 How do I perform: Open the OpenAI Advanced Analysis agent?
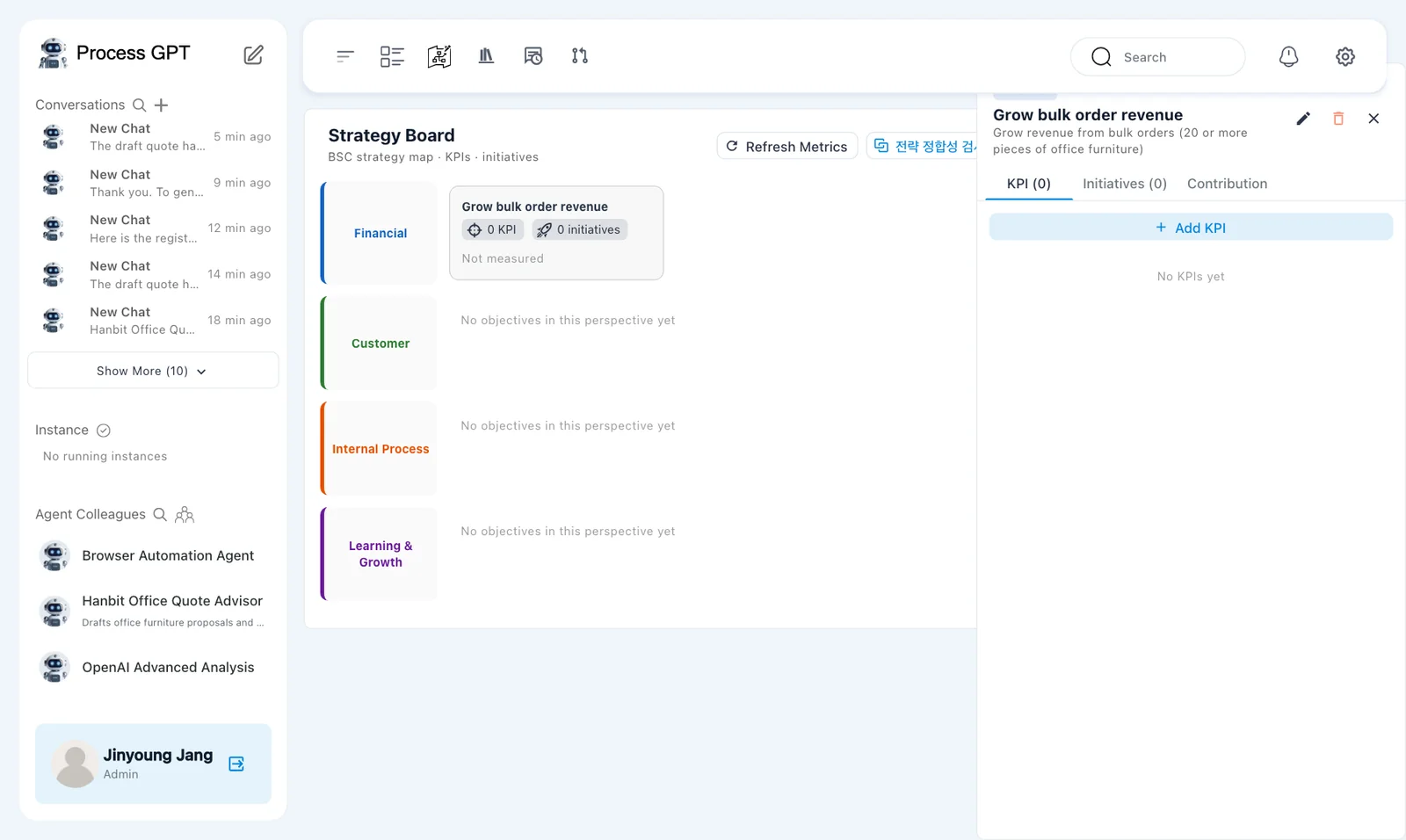point(154,668)
